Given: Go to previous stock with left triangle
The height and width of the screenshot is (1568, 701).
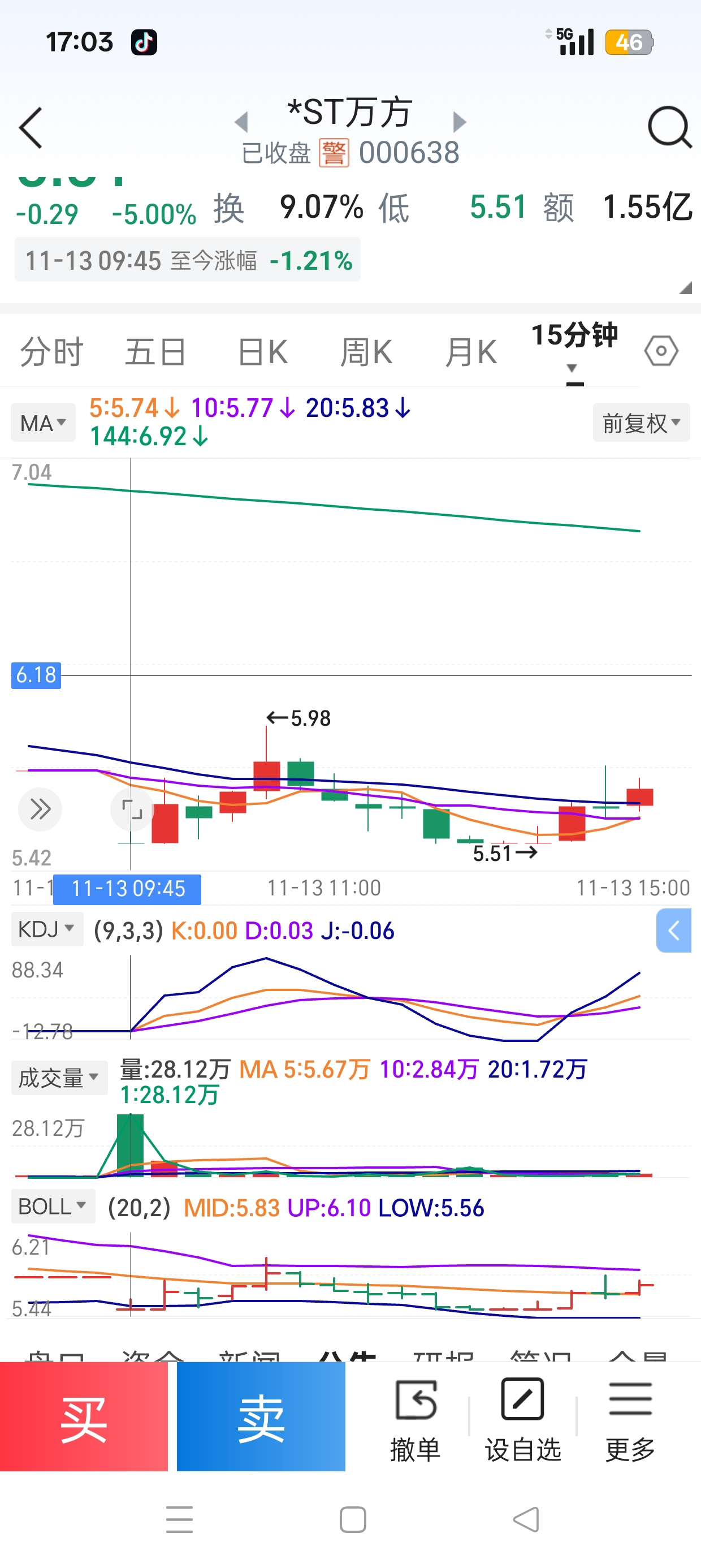Looking at the screenshot, I should coord(241,122).
